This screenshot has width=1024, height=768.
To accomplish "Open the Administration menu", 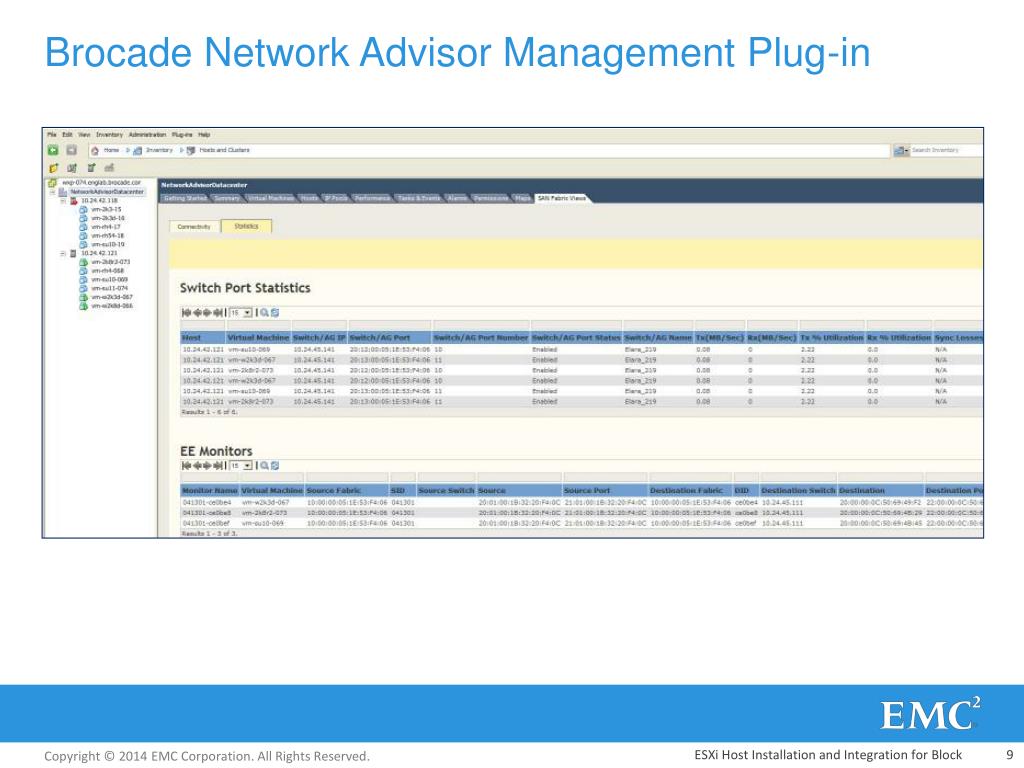I will 148,135.
